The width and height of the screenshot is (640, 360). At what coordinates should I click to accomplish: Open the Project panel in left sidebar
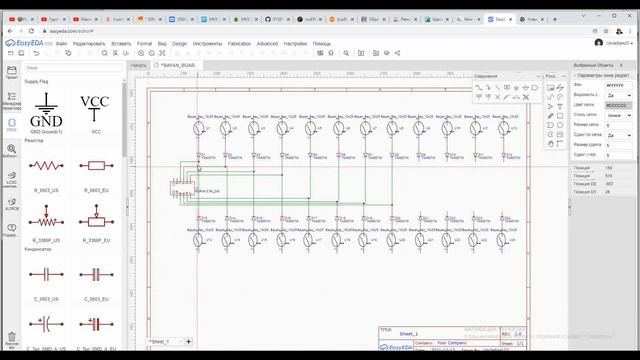pyautogui.click(x=11, y=72)
